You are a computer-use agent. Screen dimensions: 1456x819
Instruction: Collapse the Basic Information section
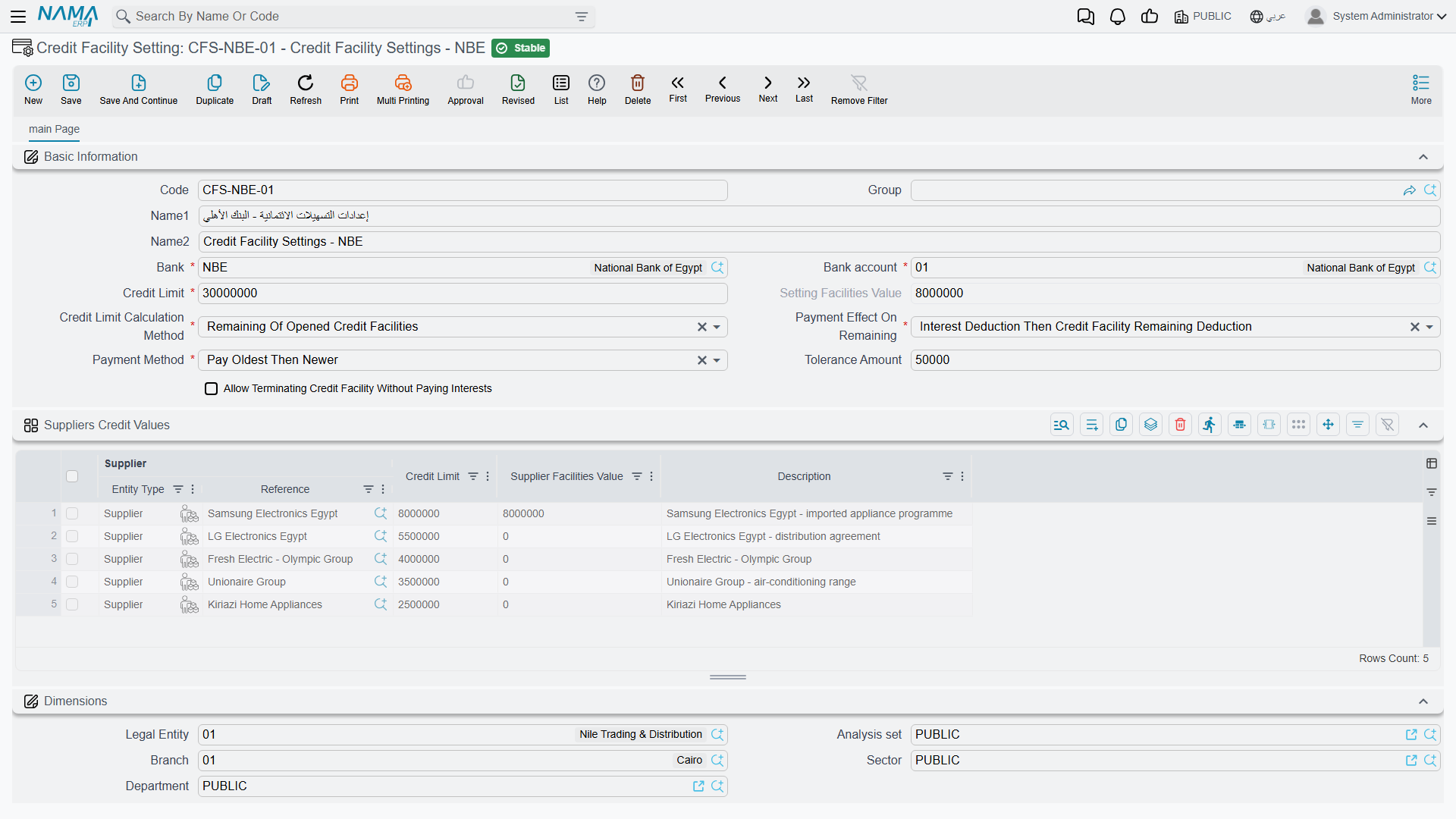click(x=1423, y=157)
